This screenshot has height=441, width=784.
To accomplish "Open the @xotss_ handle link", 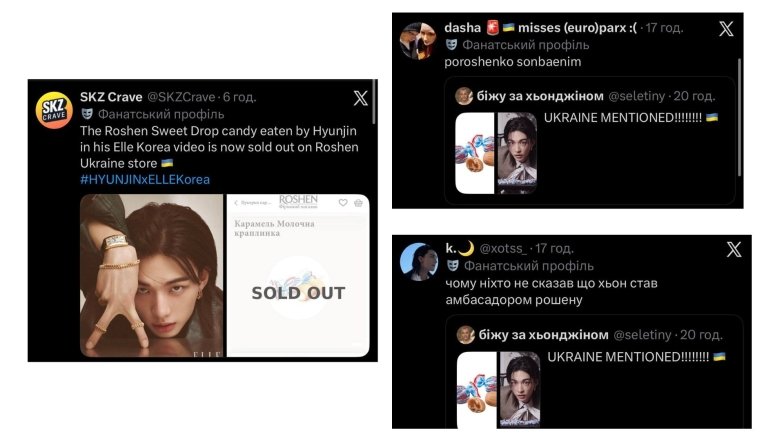I will coord(502,248).
